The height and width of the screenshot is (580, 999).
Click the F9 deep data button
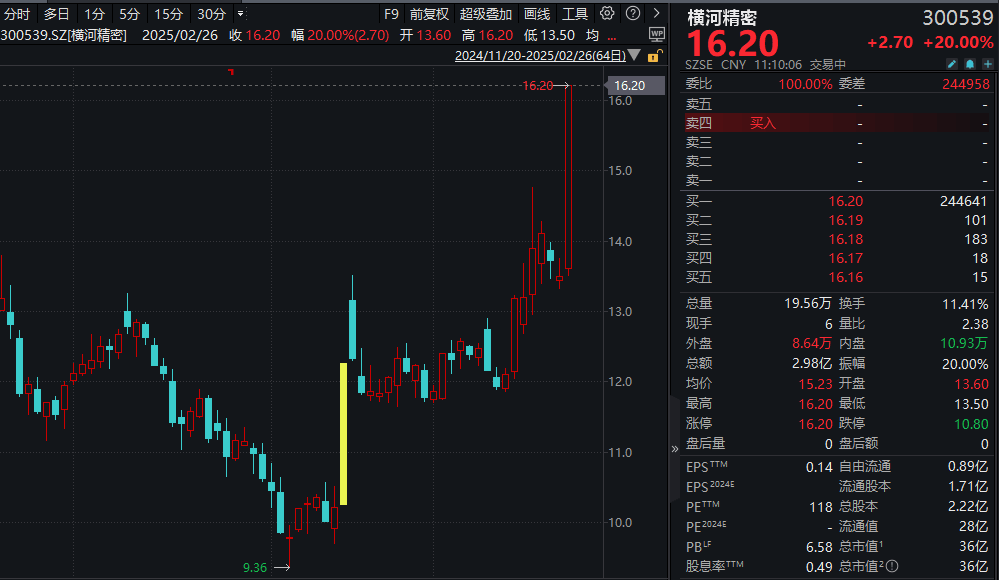(x=391, y=14)
